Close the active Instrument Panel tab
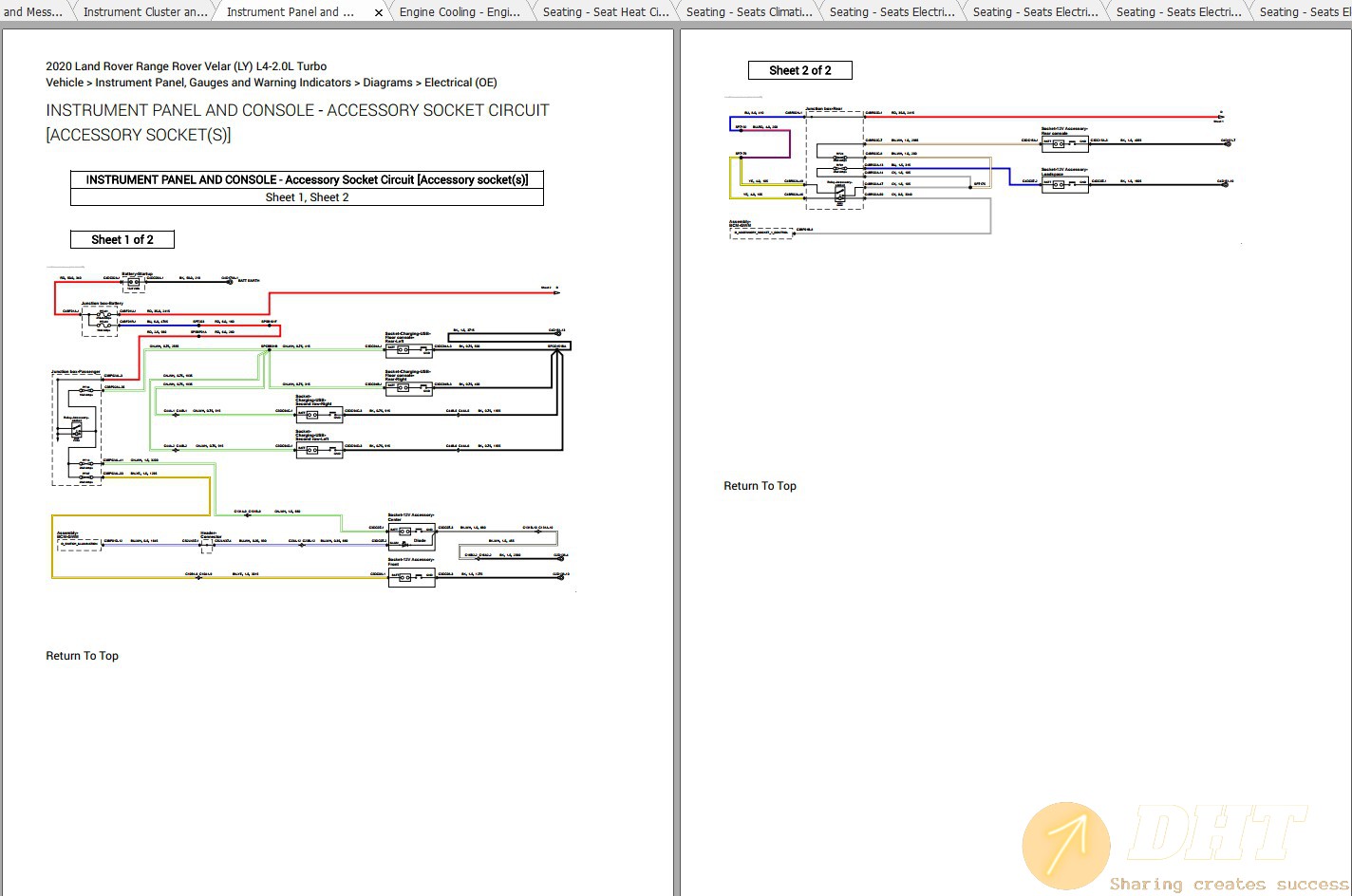1352x896 pixels. [x=379, y=12]
